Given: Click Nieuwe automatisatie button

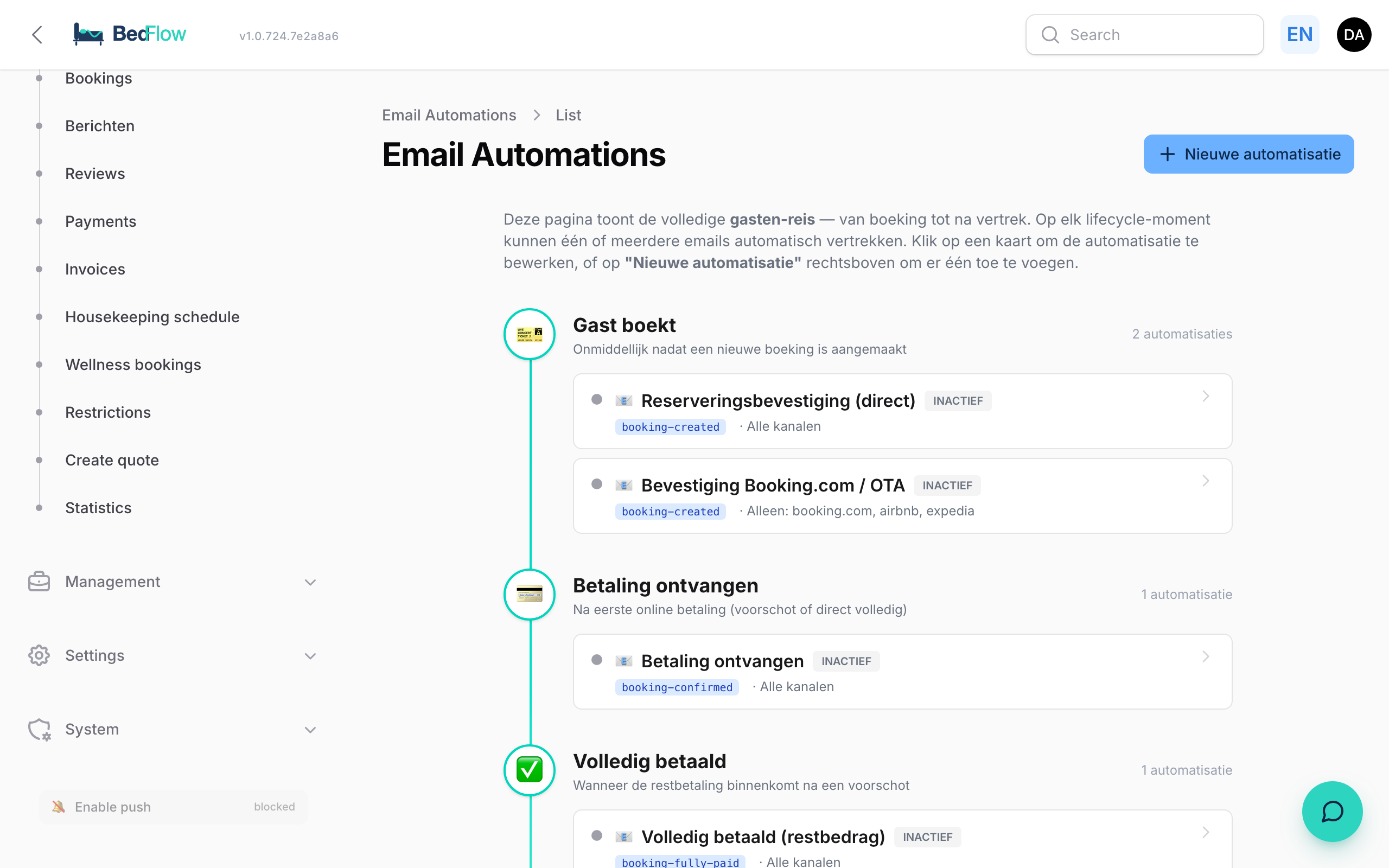Looking at the screenshot, I should pos(1248,154).
